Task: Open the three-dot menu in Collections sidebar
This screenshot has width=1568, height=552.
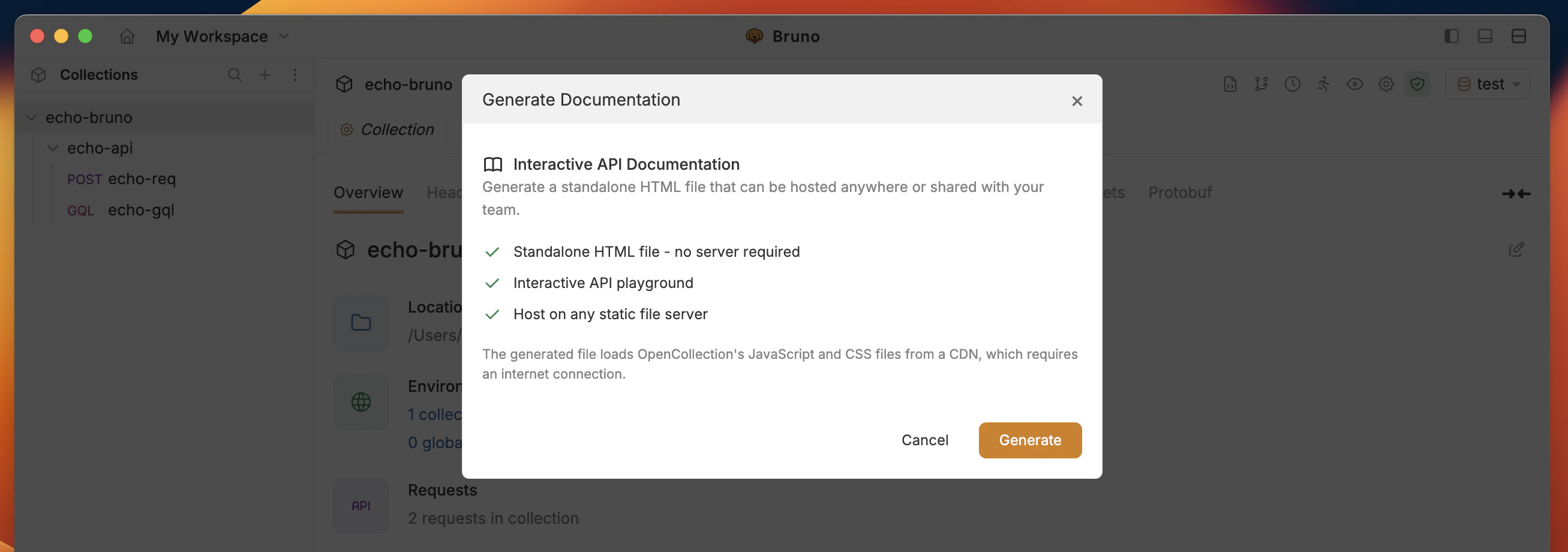Action: [x=295, y=75]
